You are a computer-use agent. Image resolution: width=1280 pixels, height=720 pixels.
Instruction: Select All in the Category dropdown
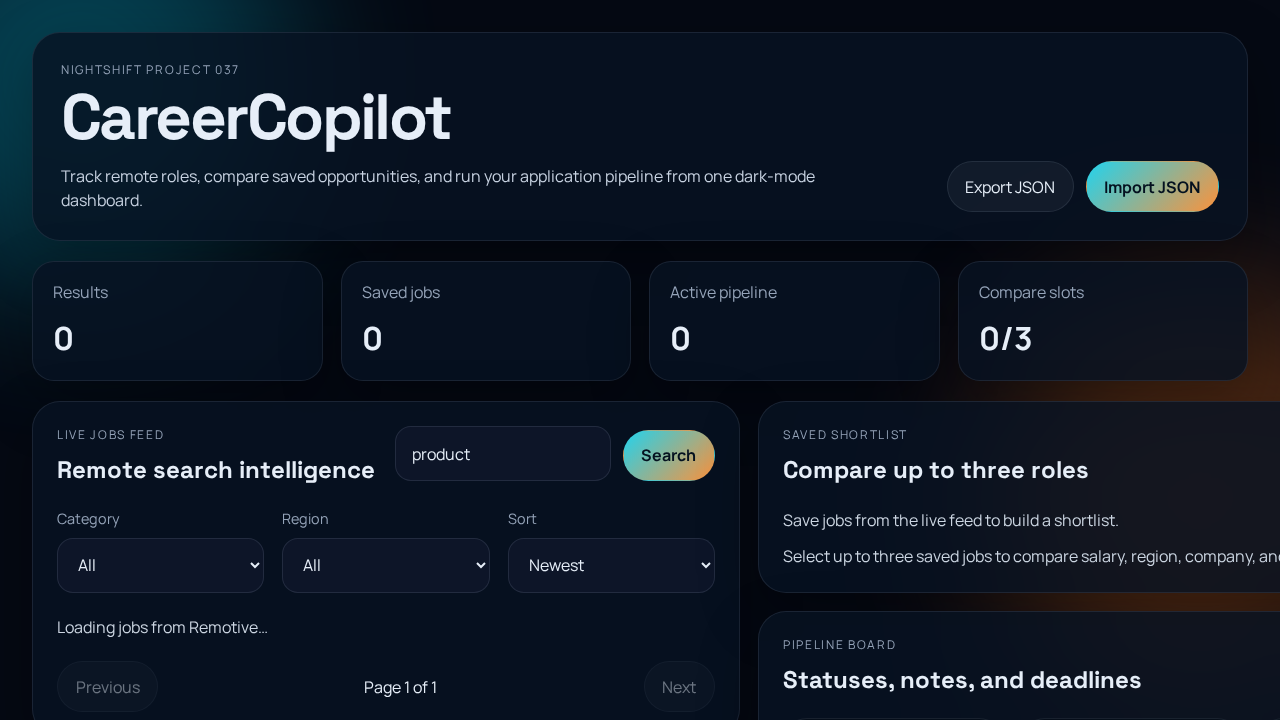pos(160,565)
